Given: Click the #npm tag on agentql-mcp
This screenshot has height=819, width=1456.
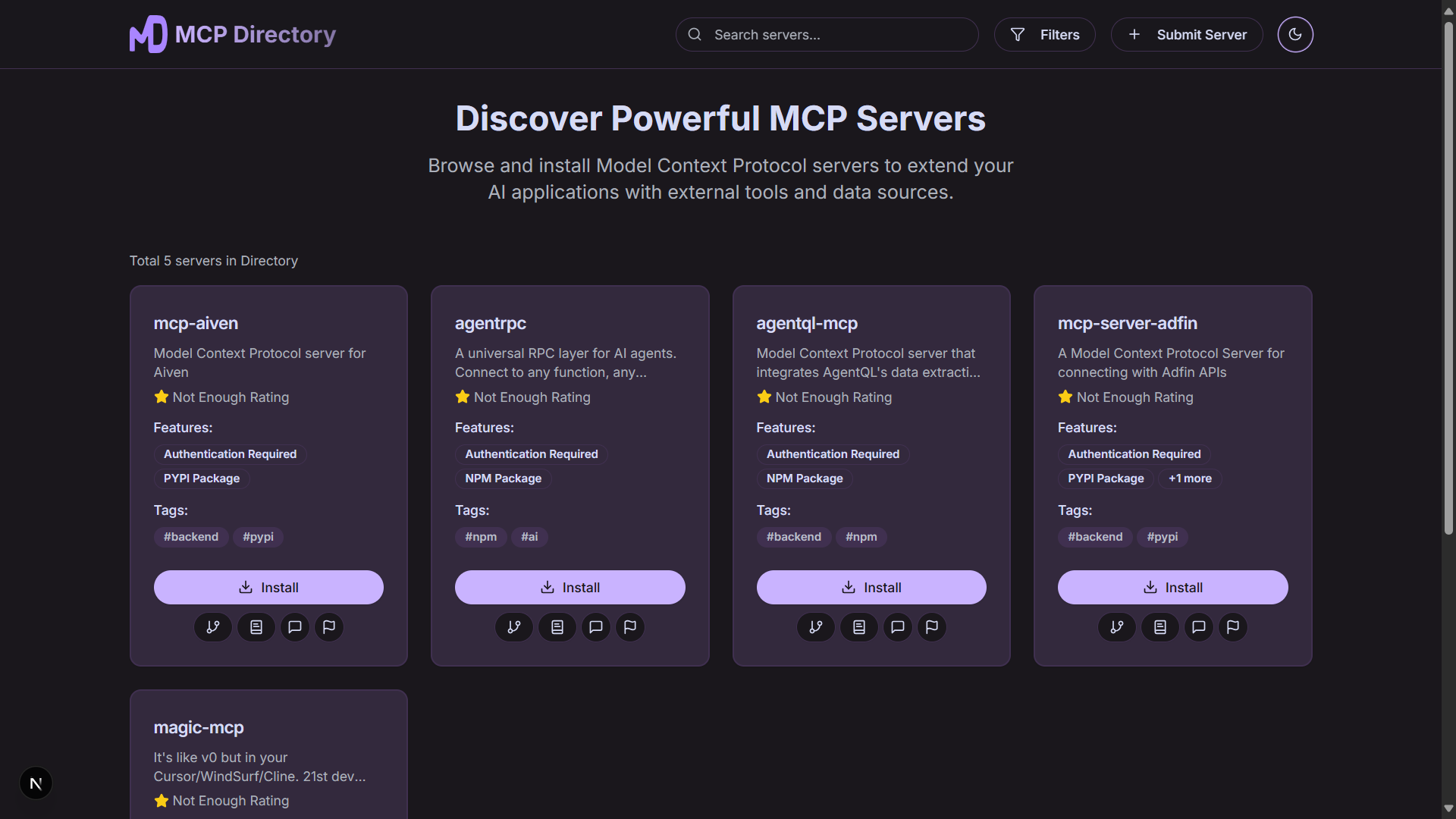Looking at the screenshot, I should pos(861,537).
